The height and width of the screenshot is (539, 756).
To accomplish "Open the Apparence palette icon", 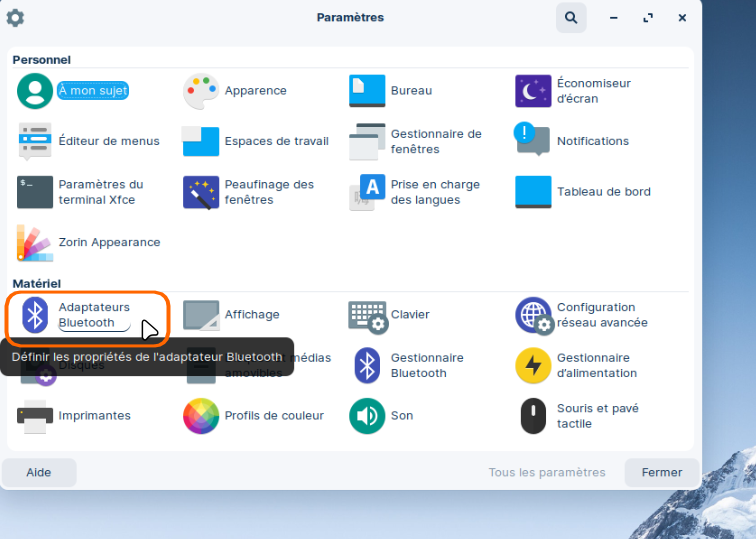I will click(x=201, y=91).
